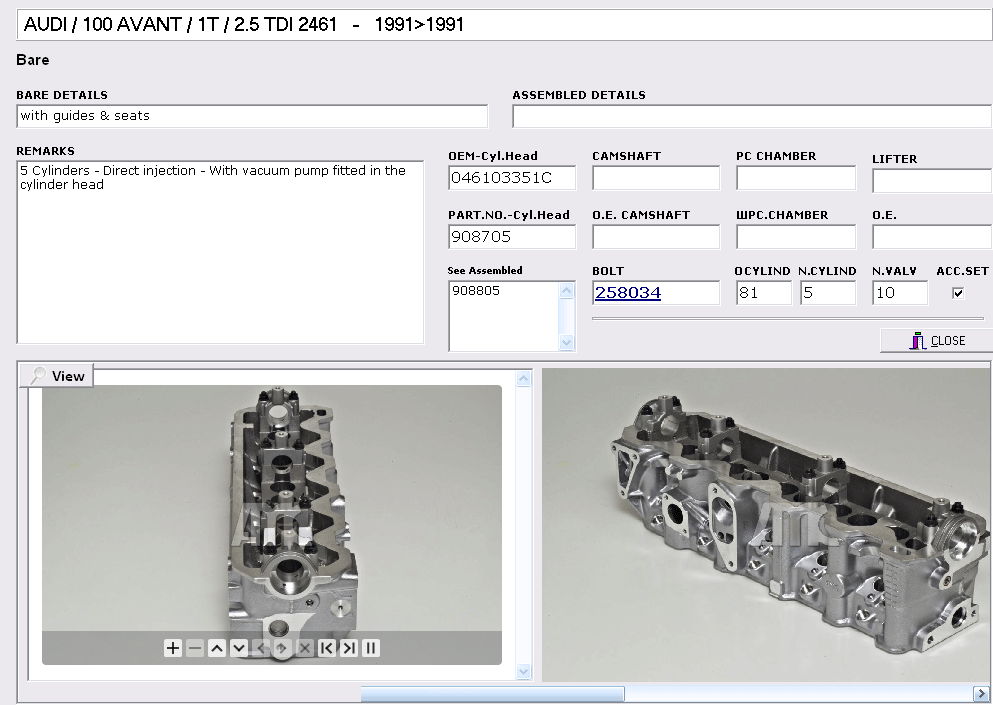Click the right cylinder head photo
The height and width of the screenshot is (705, 993).
pos(767,525)
